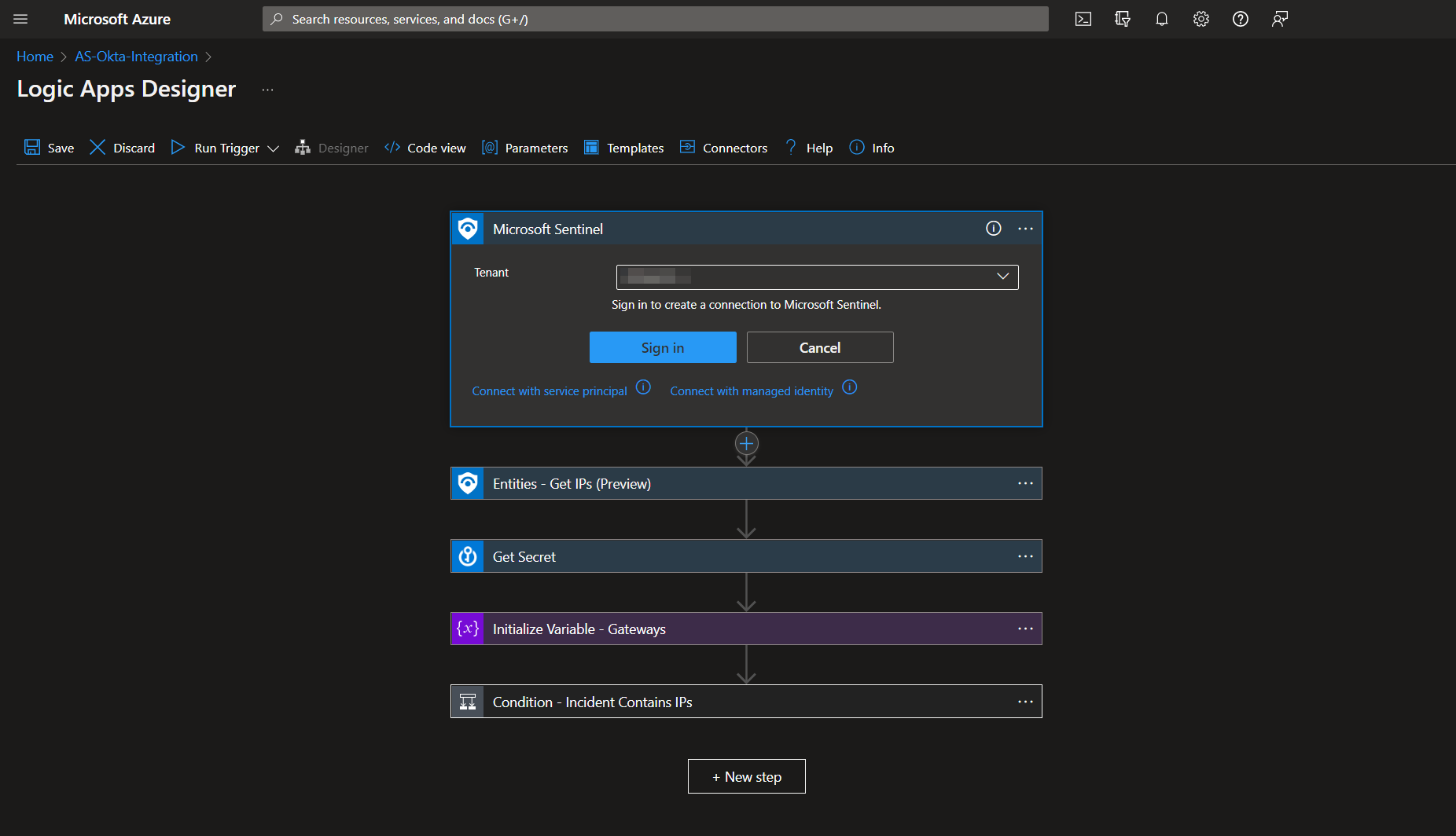Open the portal settings gear
The image size is (1456, 836).
click(1201, 19)
